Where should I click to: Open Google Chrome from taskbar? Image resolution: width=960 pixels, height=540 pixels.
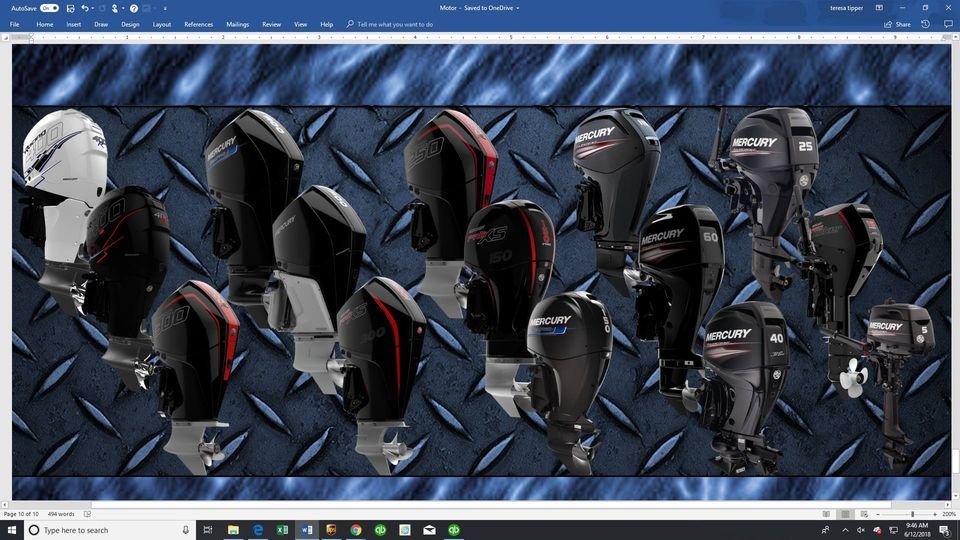pos(356,530)
